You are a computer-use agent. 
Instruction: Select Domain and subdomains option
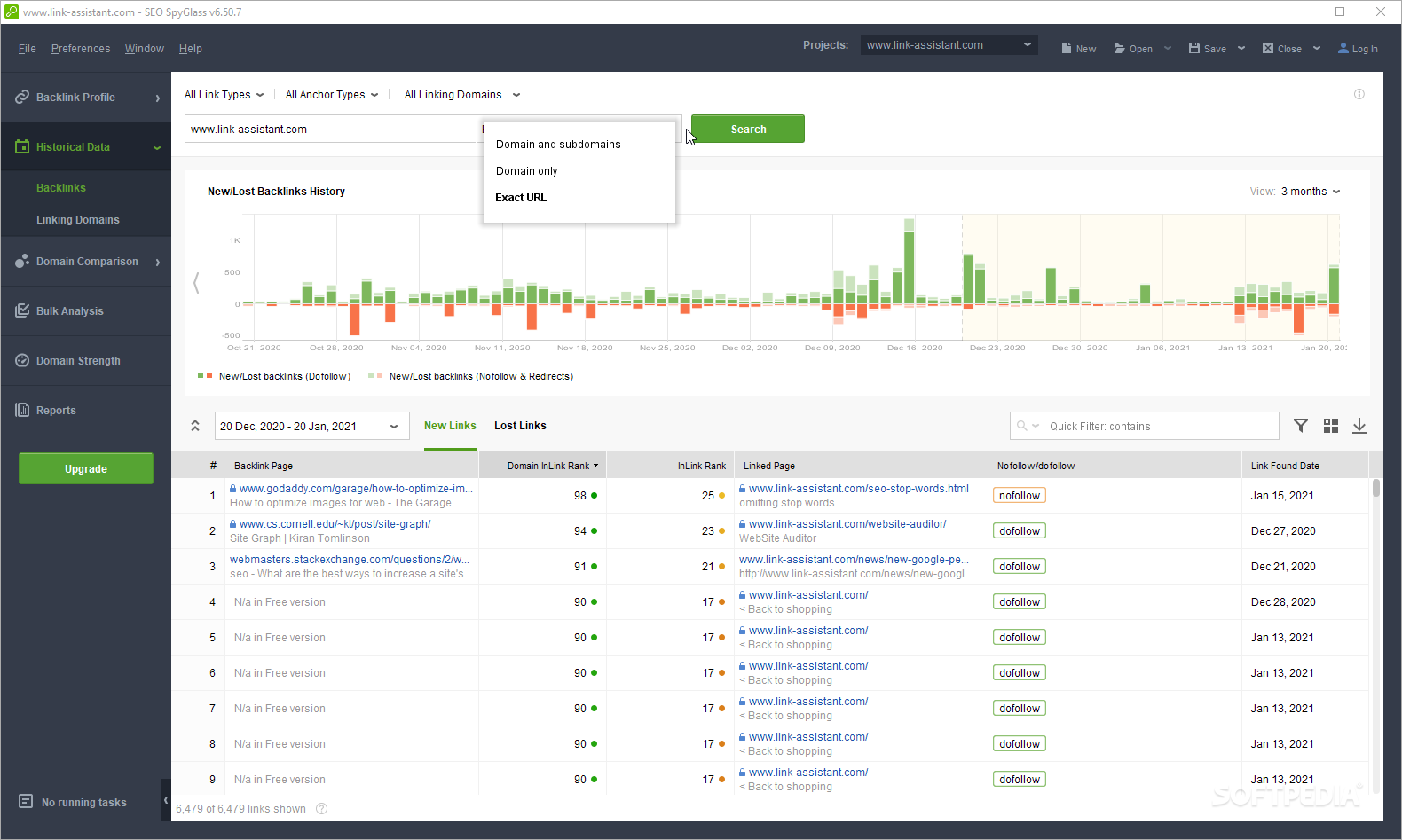click(558, 145)
